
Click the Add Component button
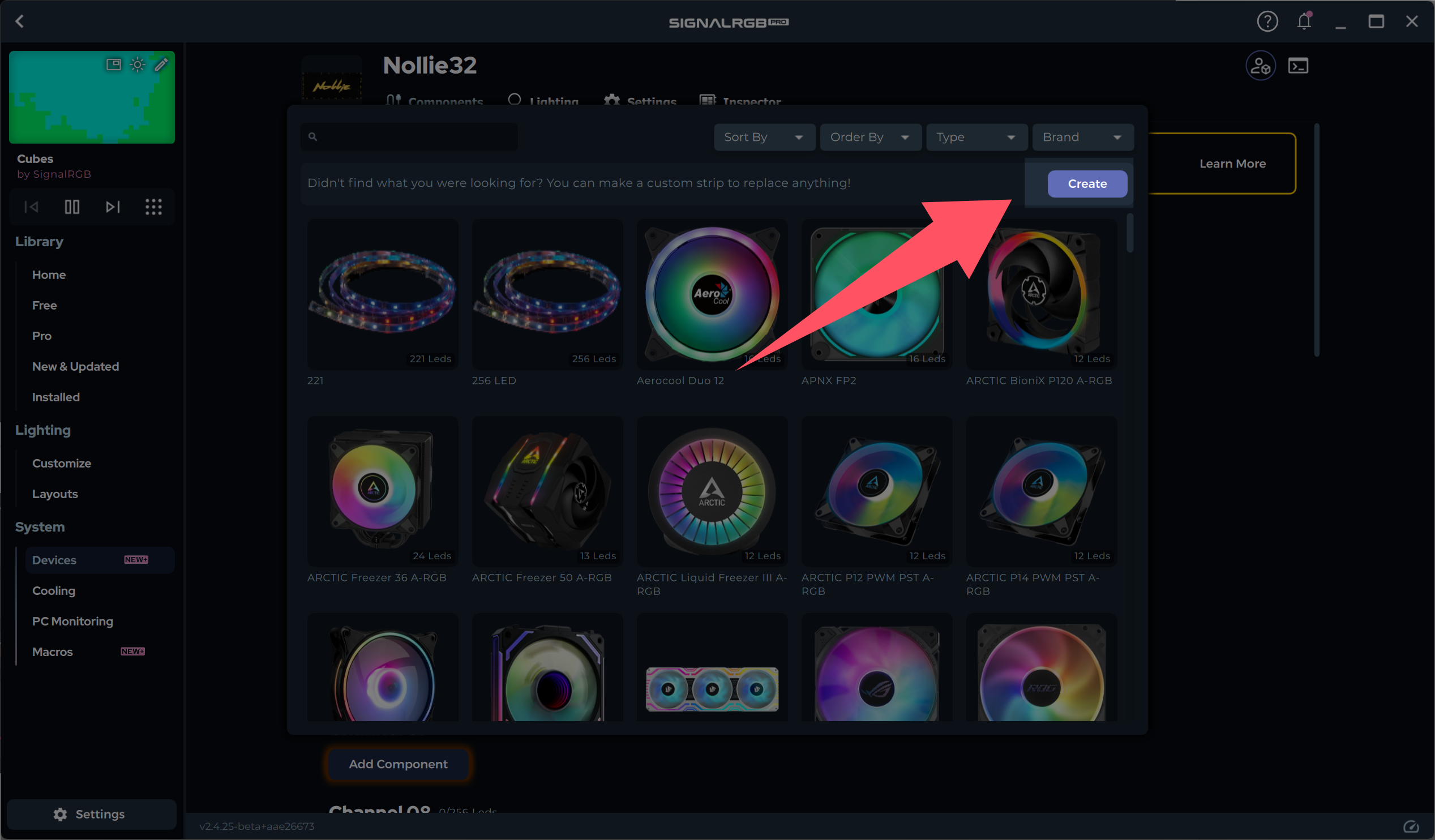398,764
